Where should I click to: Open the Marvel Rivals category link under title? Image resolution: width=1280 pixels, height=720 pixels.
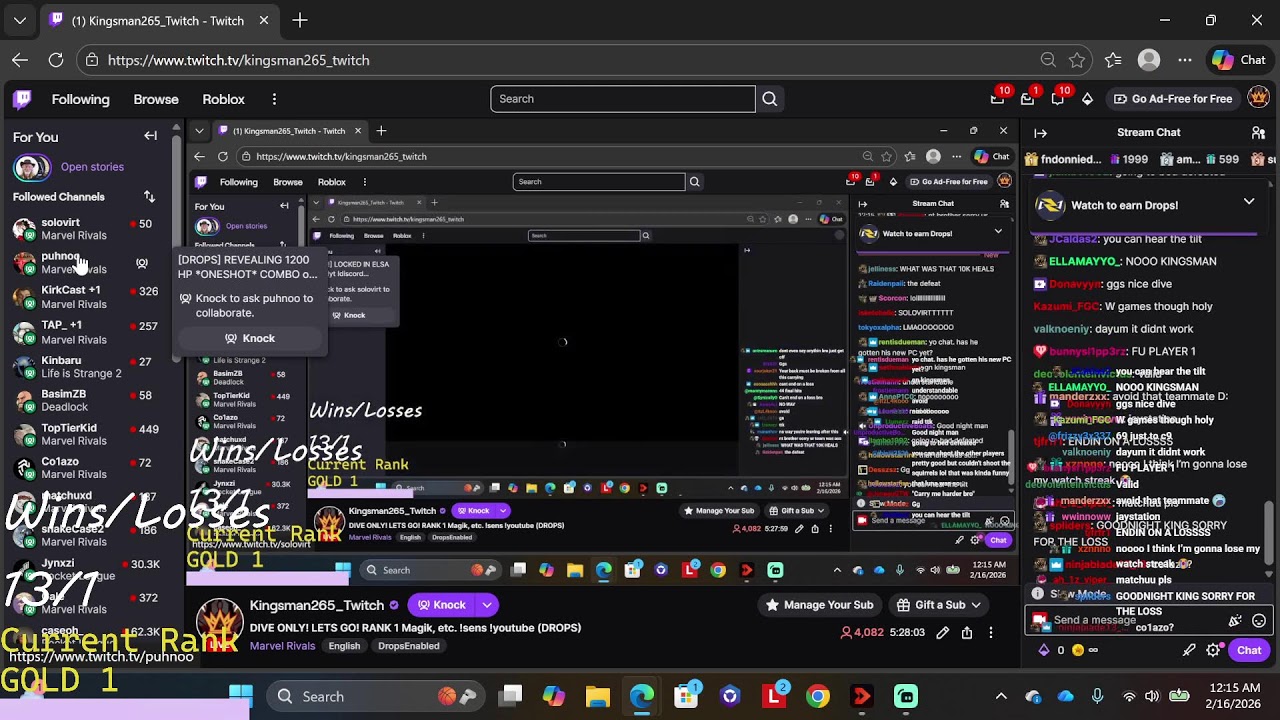(282, 646)
